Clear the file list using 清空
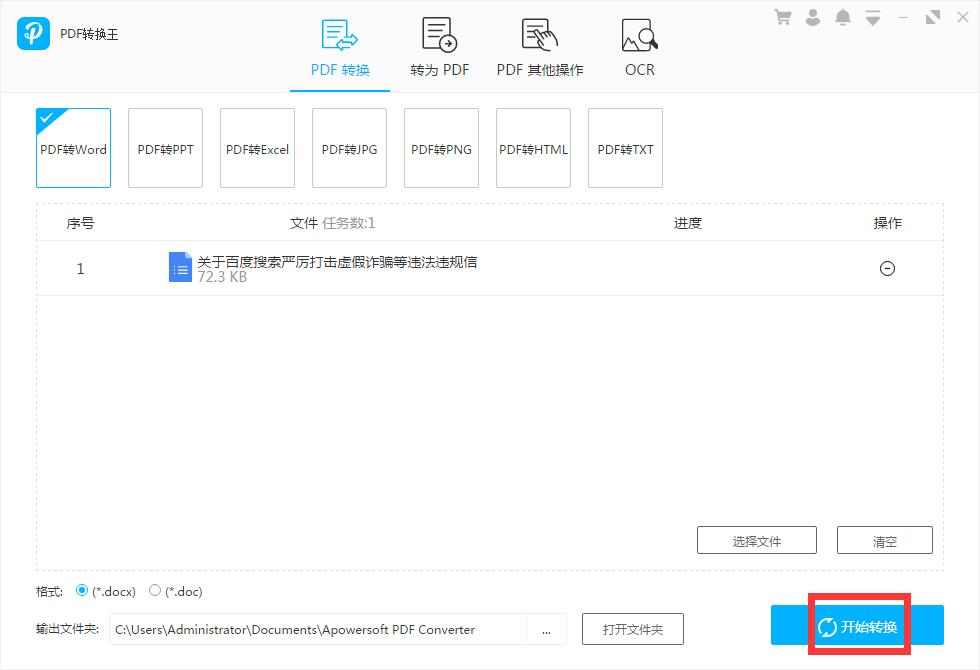Image resolution: width=980 pixels, height=670 pixels. pyautogui.click(x=884, y=540)
